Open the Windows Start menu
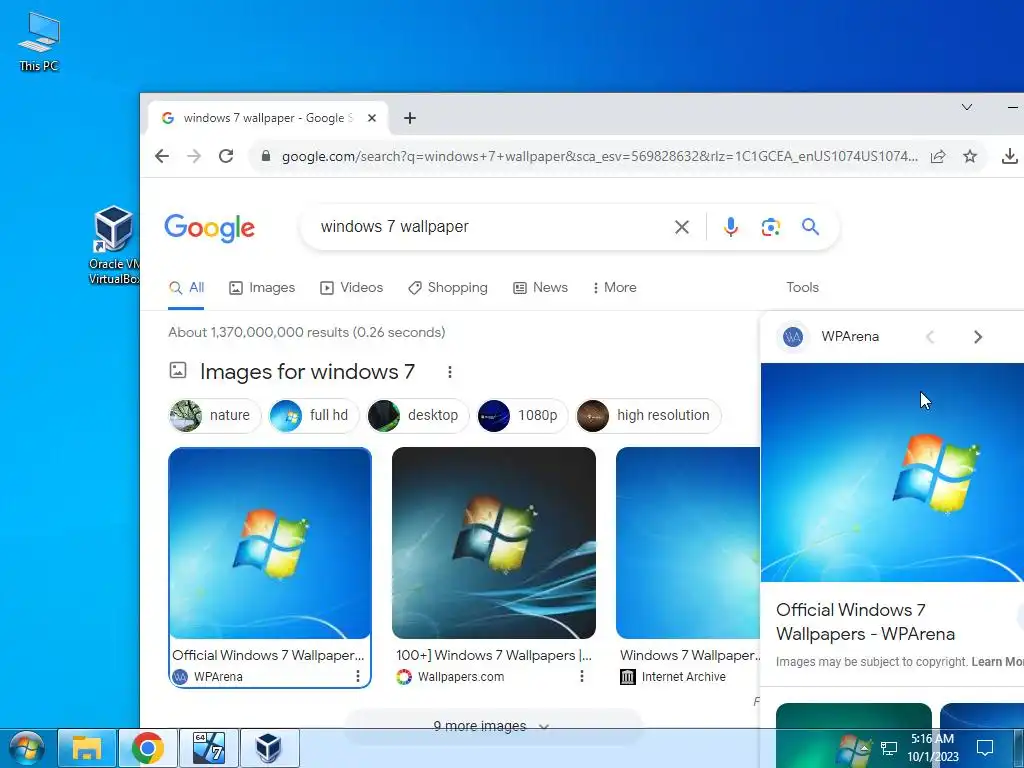Viewport: 1024px width, 768px height. coord(26,748)
